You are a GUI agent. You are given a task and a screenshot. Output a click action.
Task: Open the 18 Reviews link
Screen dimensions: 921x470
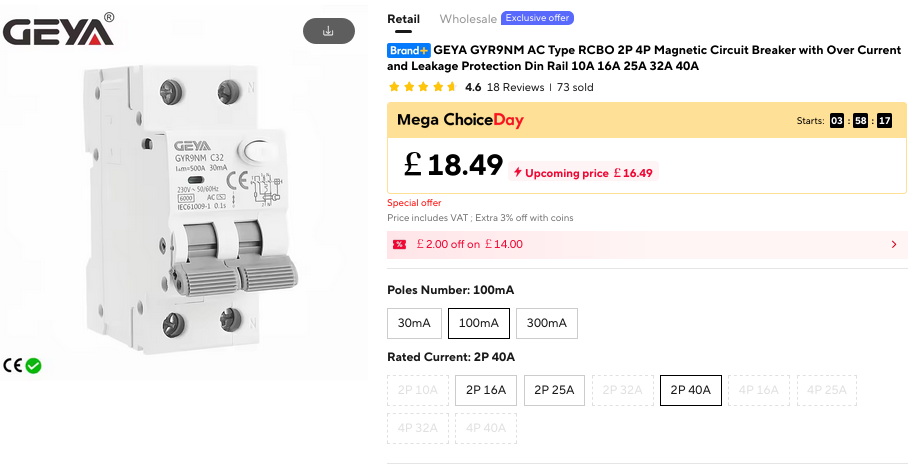[x=515, y=87]
